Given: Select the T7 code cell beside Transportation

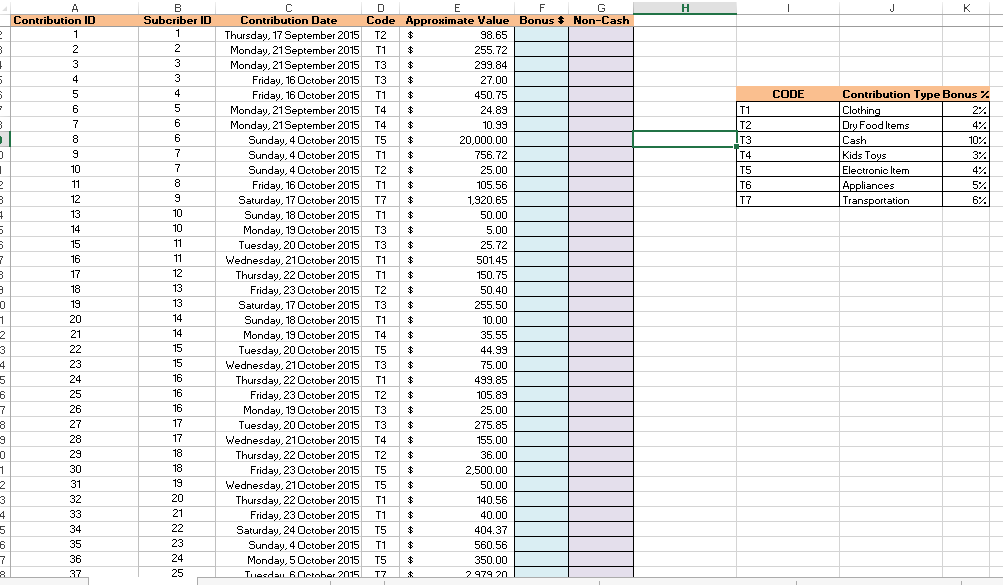Looking at the screenshot, I should (x=788, y=200).
